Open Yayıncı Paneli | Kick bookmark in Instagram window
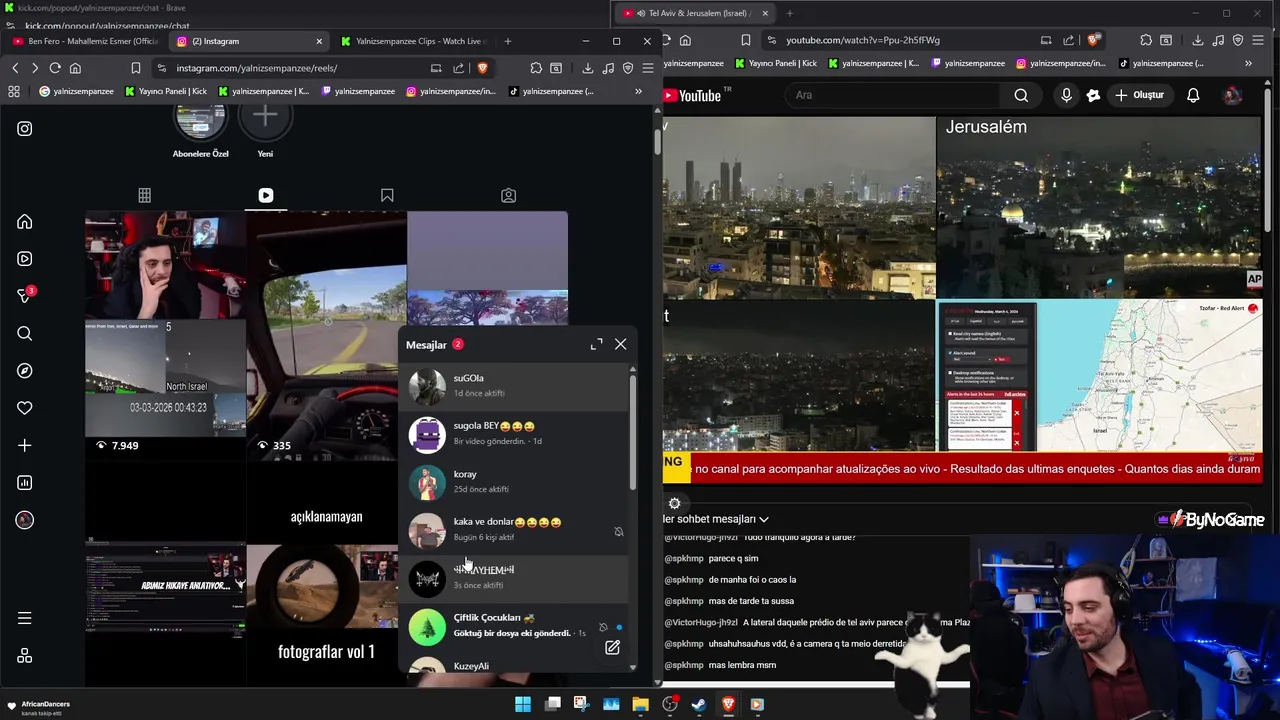The height and width of the screenshot is (720, 1280). pyautogui.click(x=166, y=91)
